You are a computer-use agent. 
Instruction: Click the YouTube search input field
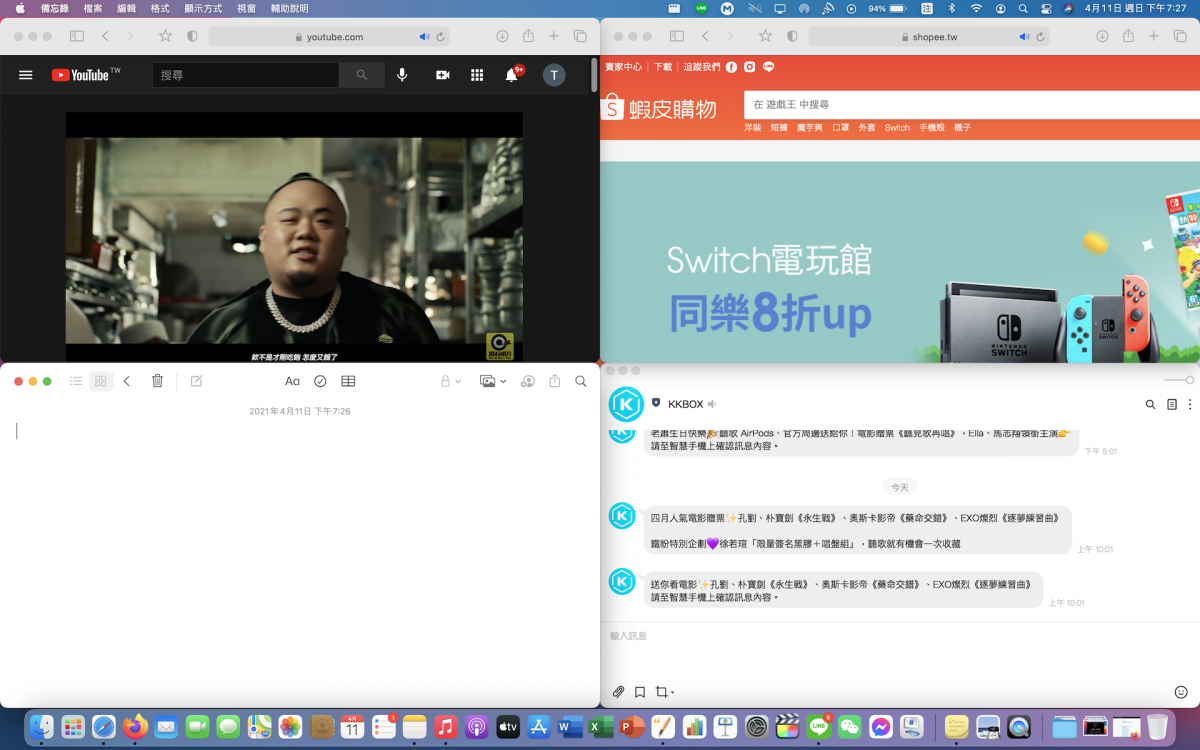[x=246, y=75]
